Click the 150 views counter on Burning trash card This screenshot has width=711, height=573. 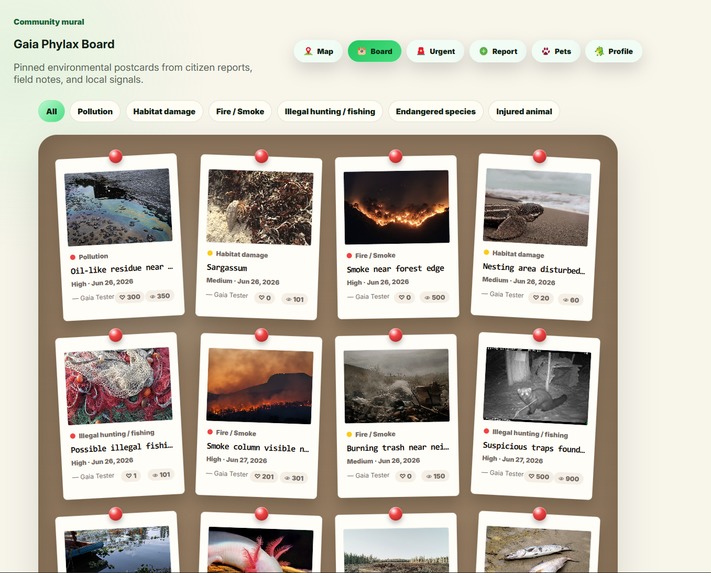tap(435, 476)
